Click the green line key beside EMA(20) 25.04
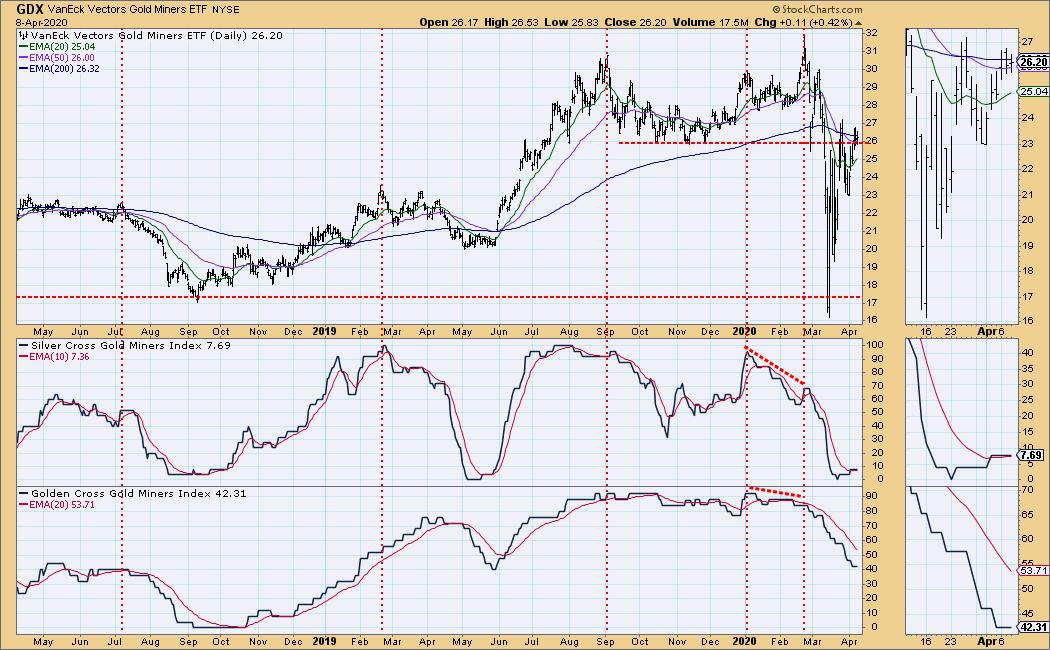 click(x=23, y=47)
